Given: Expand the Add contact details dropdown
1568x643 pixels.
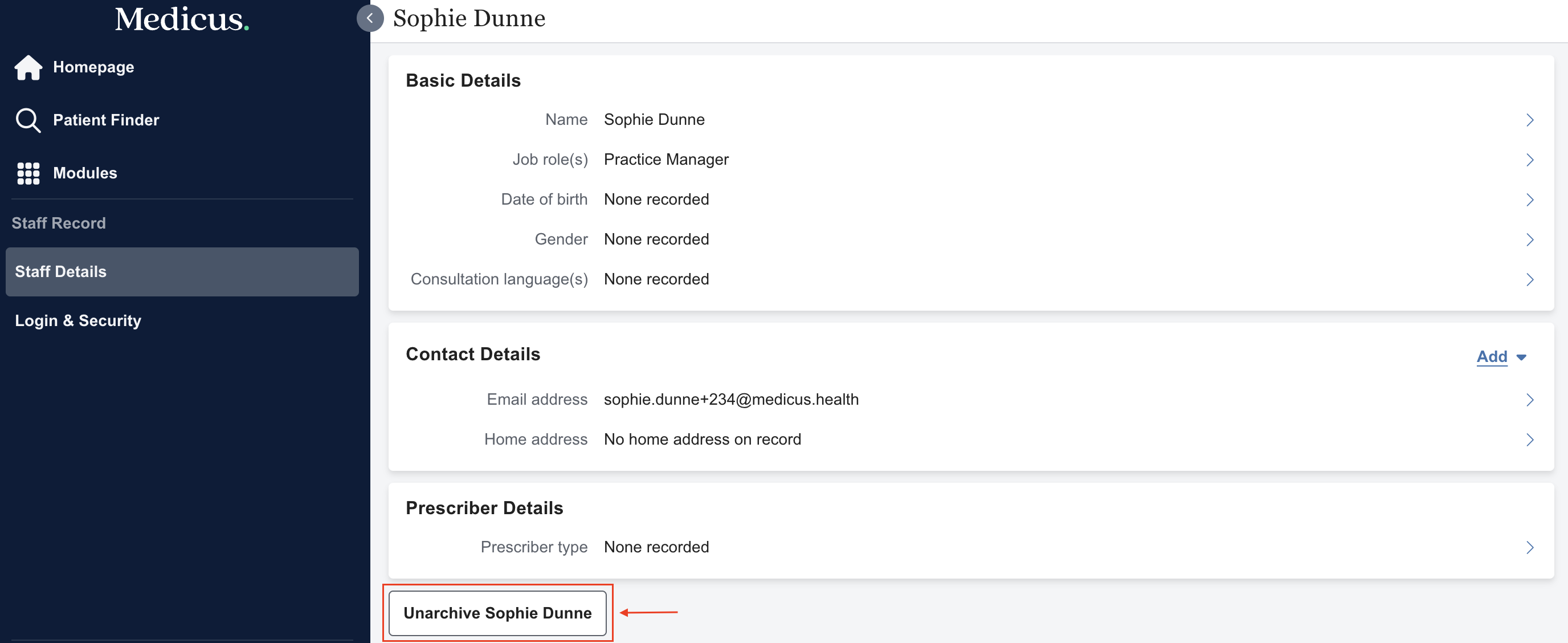Looking at the screenshot, I should click(1500, 357).
